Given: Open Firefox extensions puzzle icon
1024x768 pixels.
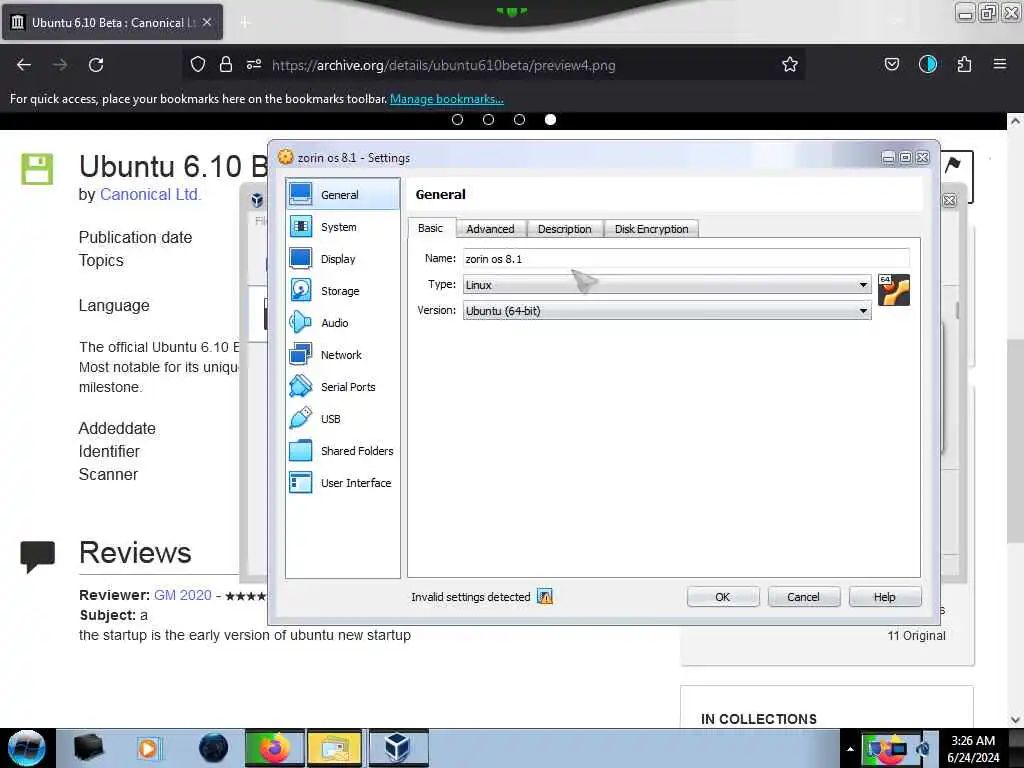Looking at the screenshot, I should (x=964, y=64).
